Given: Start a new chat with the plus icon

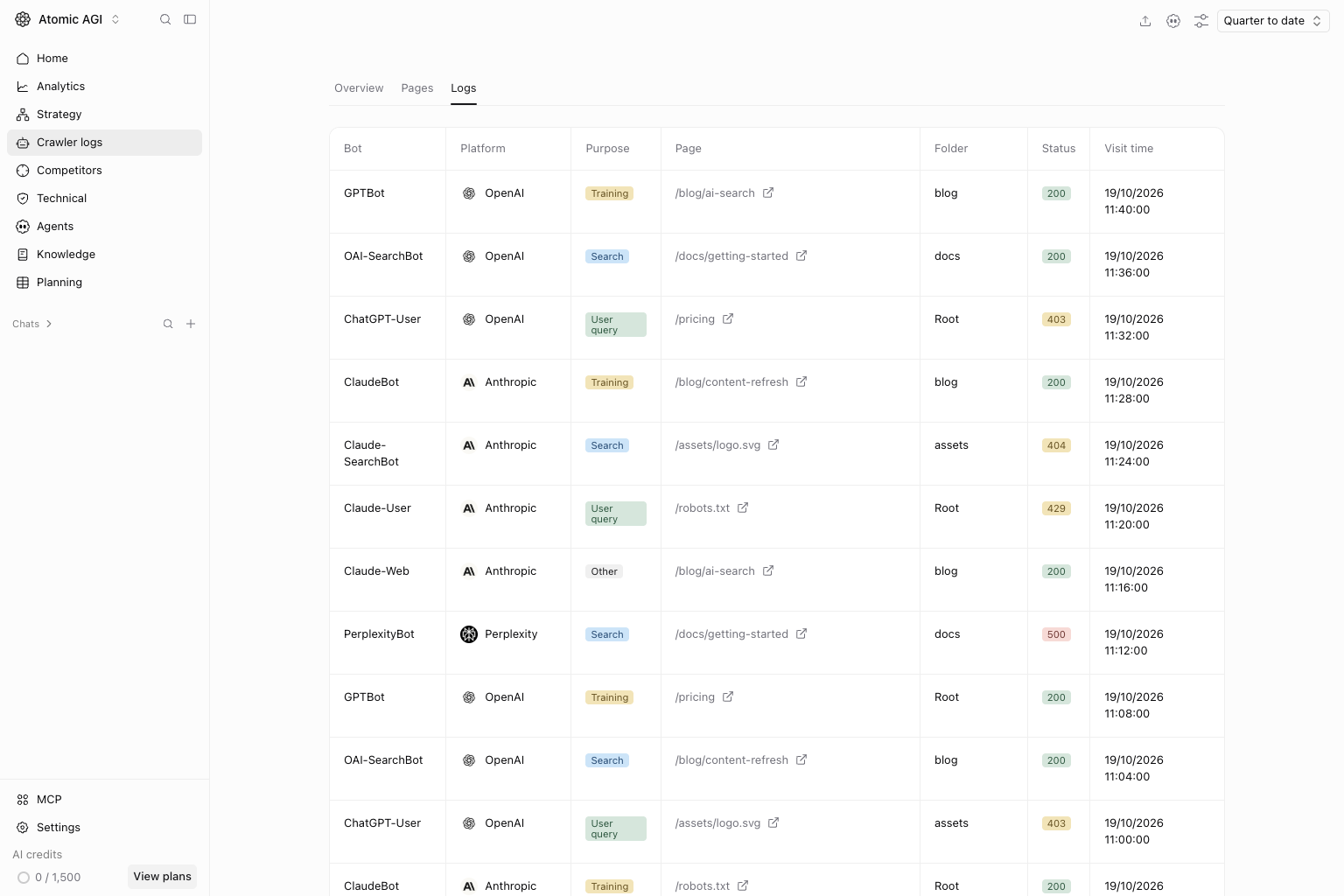Looking at the screenshot, I should click(x=191, y=324).
